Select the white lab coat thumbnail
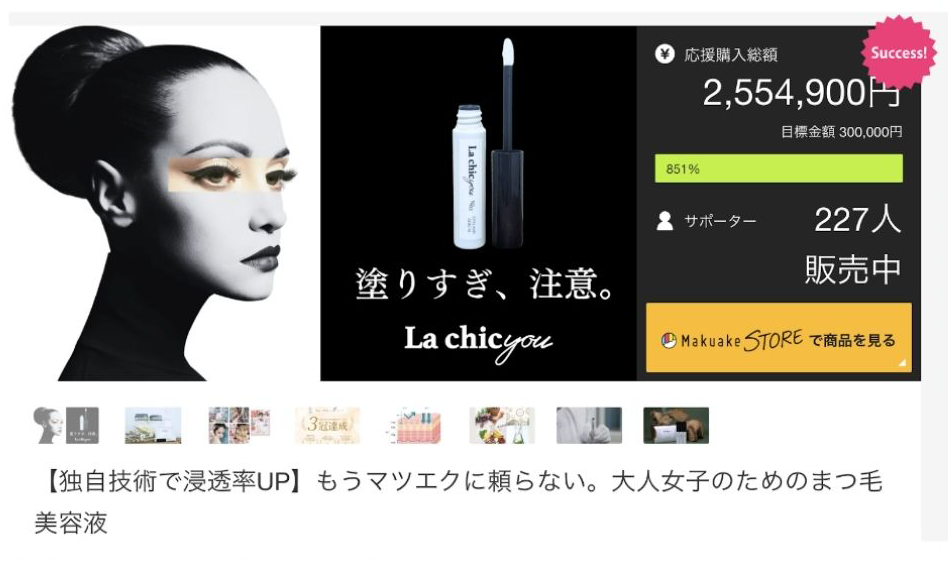The height and width of the screenshot is (561, 948). [589, 426]
